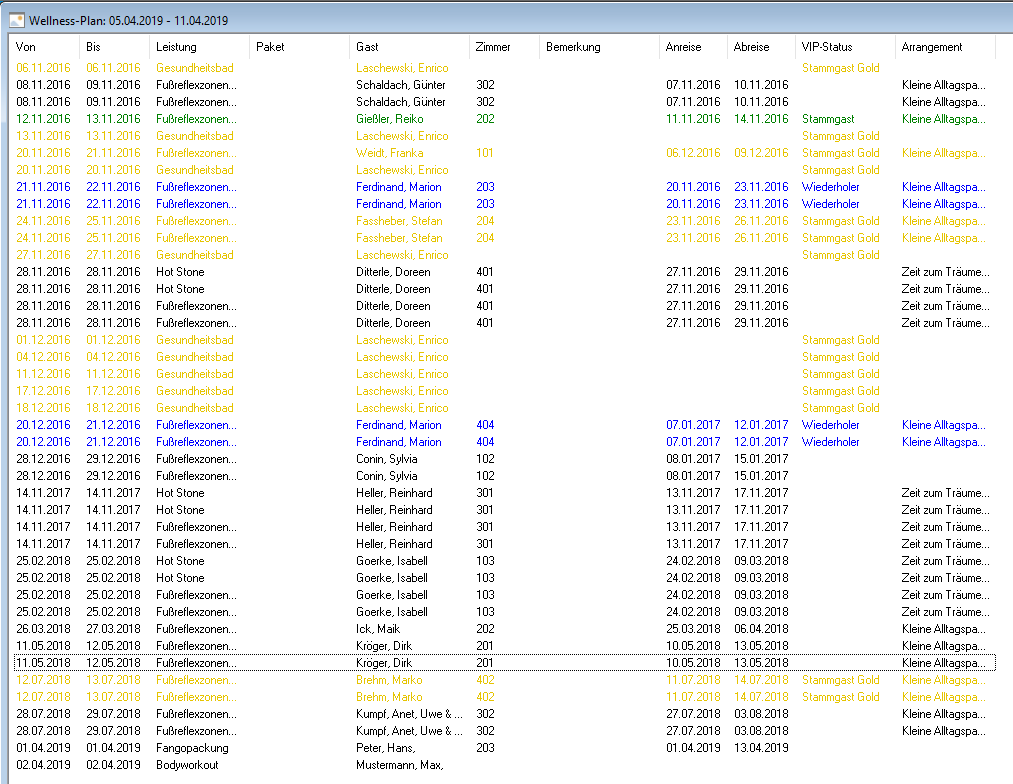Sort by the Gast column header

[x=409, y=47]
